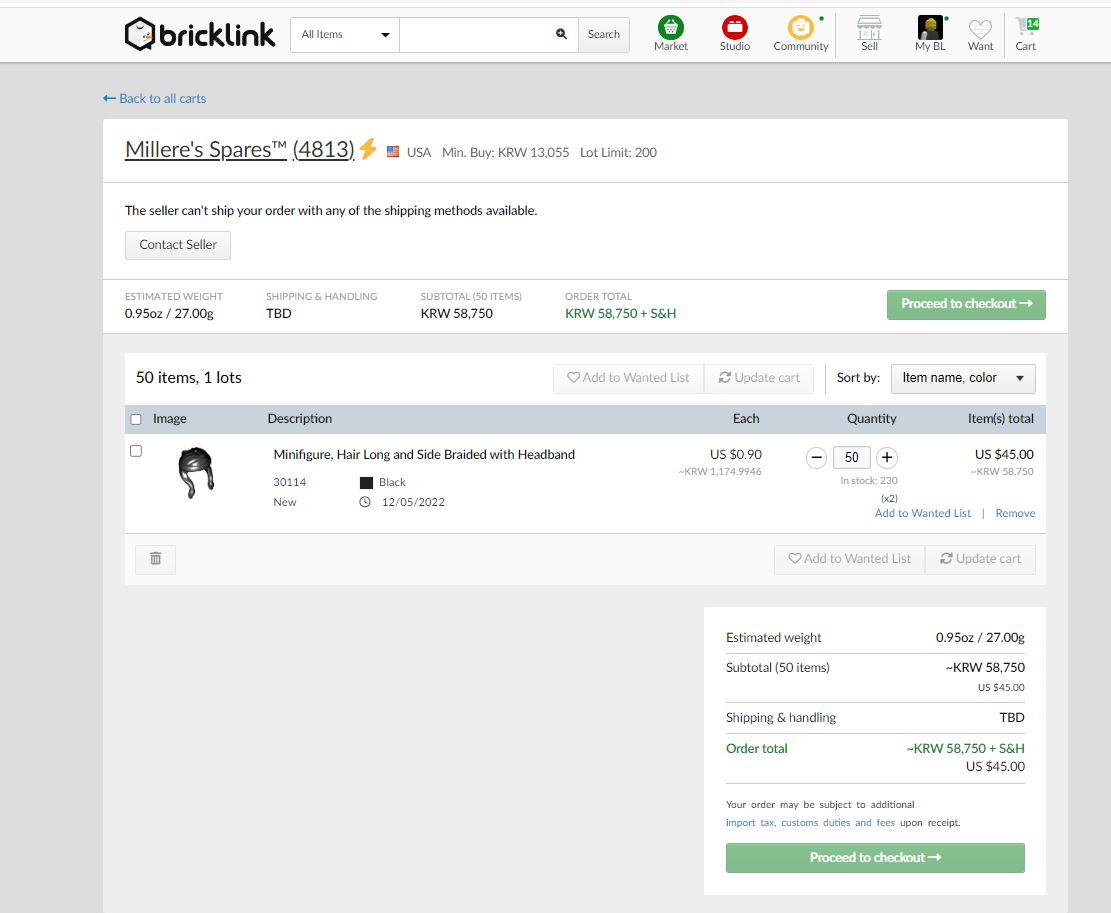Click the US $0.90 each price

[x=735, y=455]
